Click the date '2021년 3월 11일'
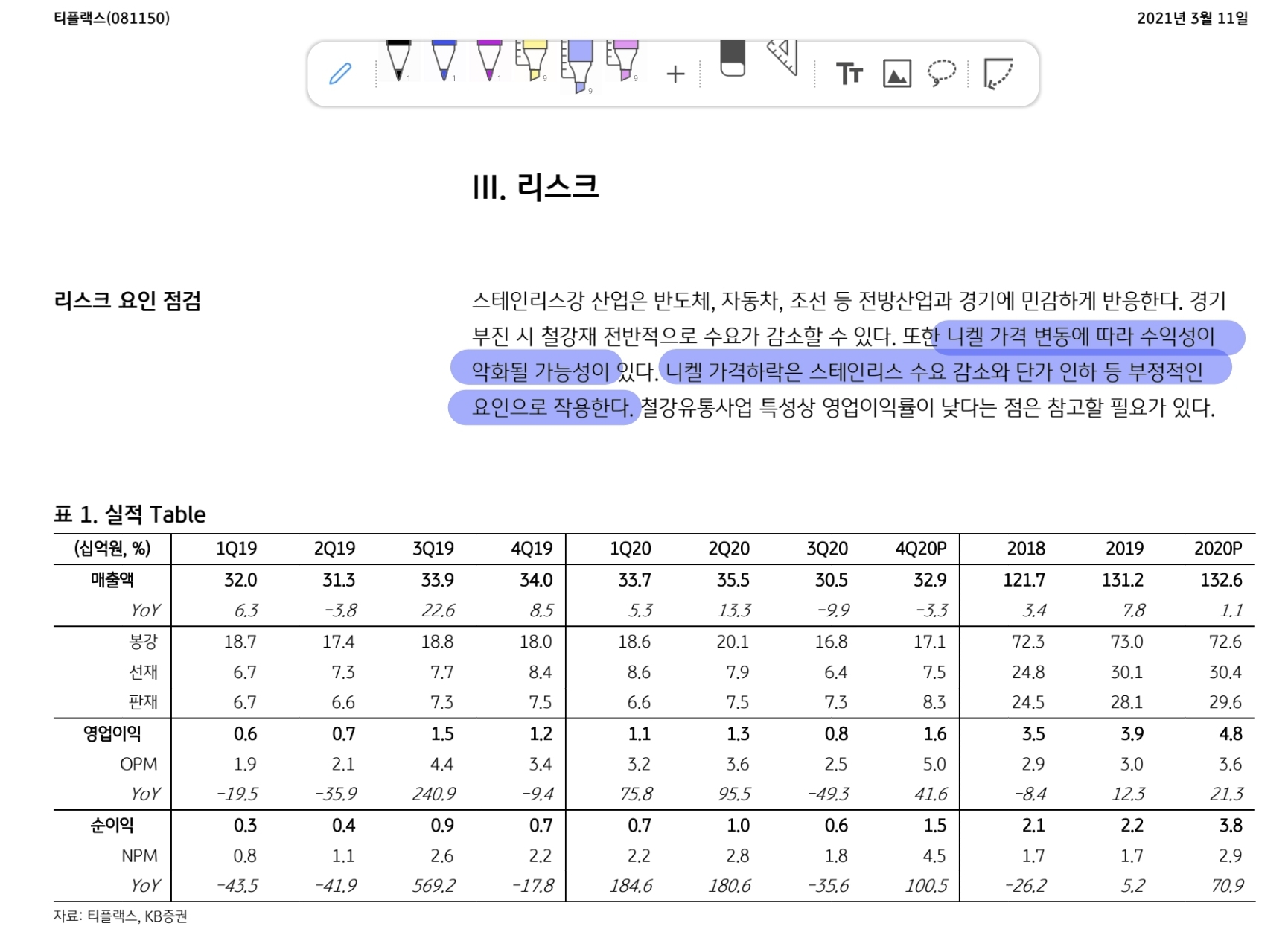Screen dimensions: 1288x944 pyautogui.click(x=1193, y=18)
